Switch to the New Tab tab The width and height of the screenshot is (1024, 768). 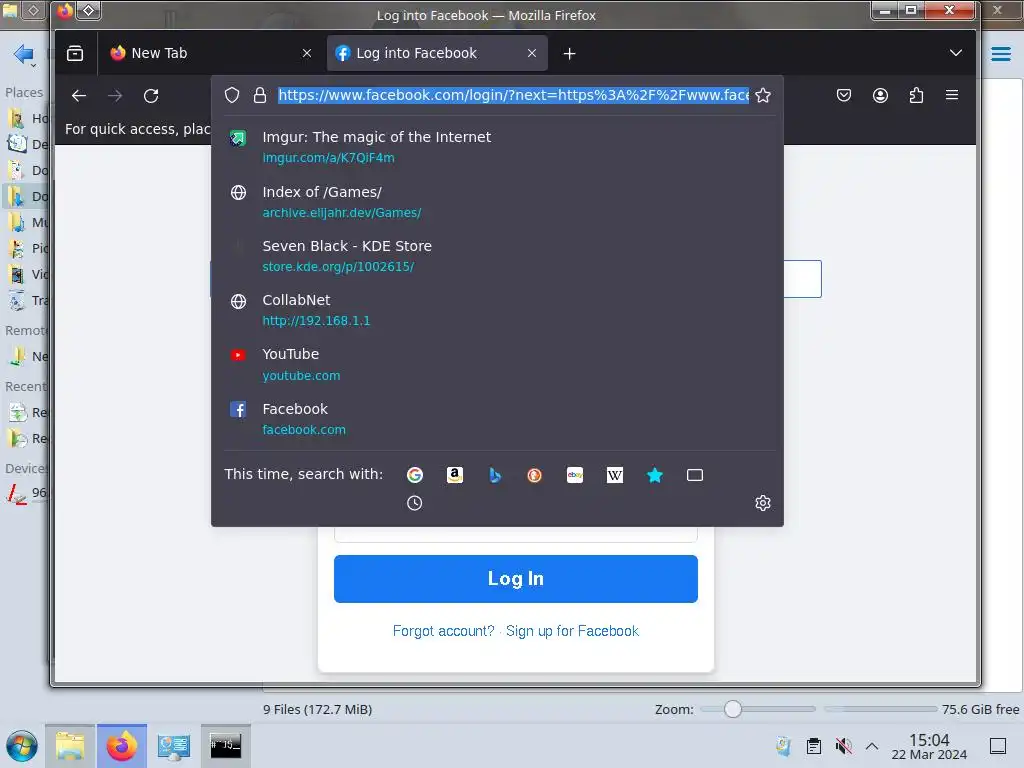tap(211, 54)
